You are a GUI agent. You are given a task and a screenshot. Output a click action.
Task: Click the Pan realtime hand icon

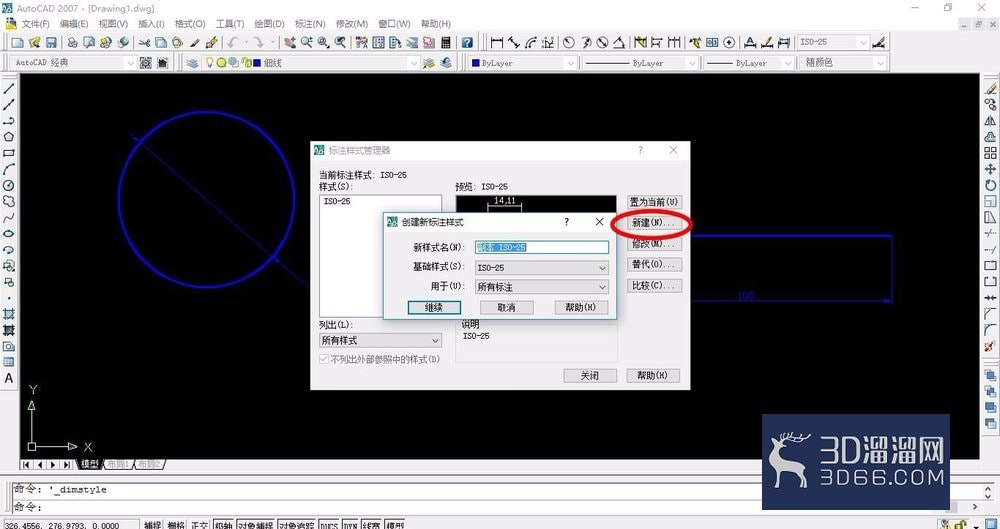tap(290, 43)
